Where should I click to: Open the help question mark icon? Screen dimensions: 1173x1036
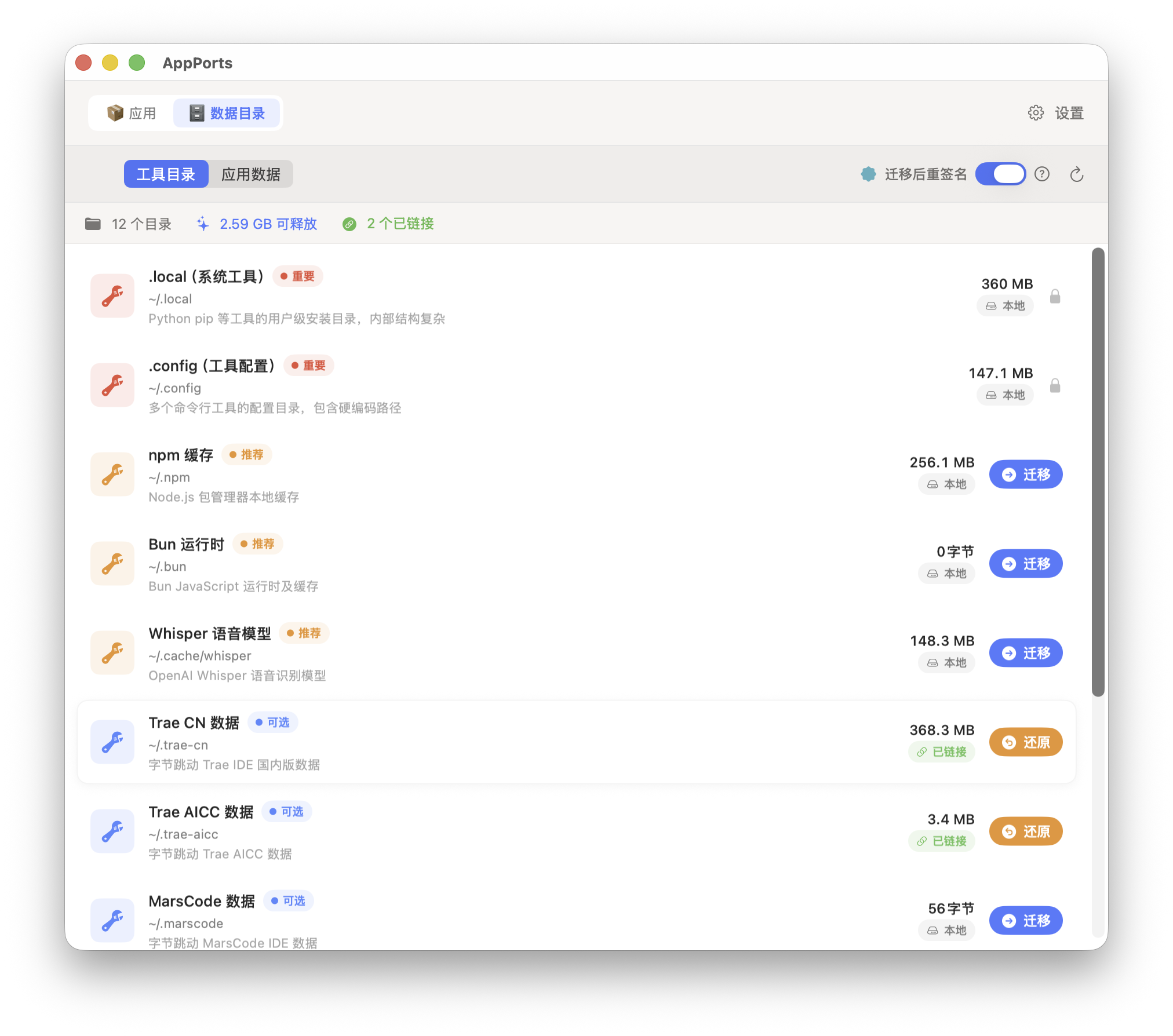pos(1042,174)
